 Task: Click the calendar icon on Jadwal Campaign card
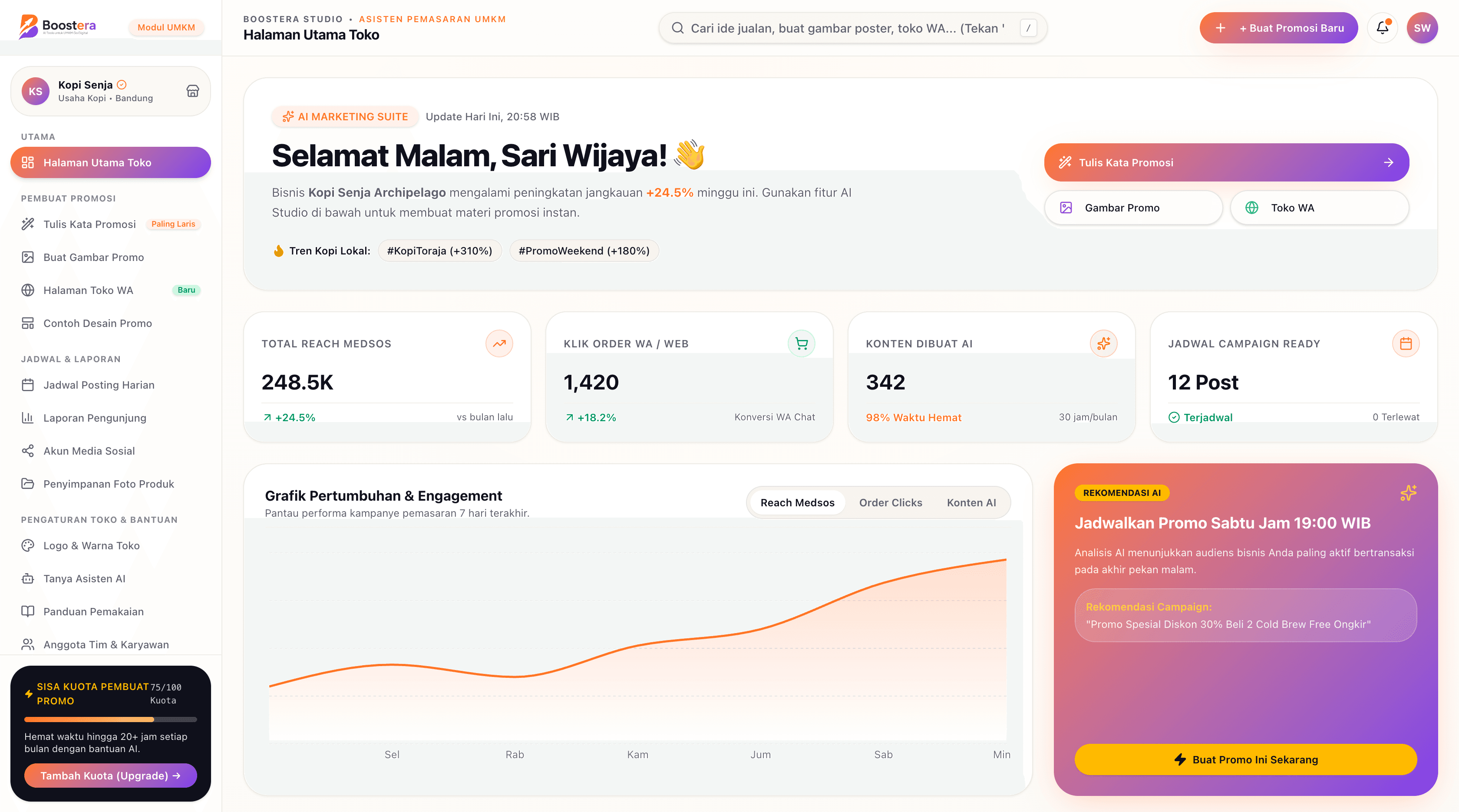point(1406,344)
